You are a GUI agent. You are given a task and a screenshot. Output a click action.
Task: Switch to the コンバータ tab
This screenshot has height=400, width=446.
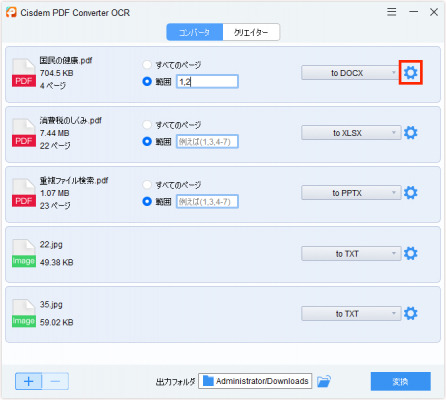click(x=195, y=32)
